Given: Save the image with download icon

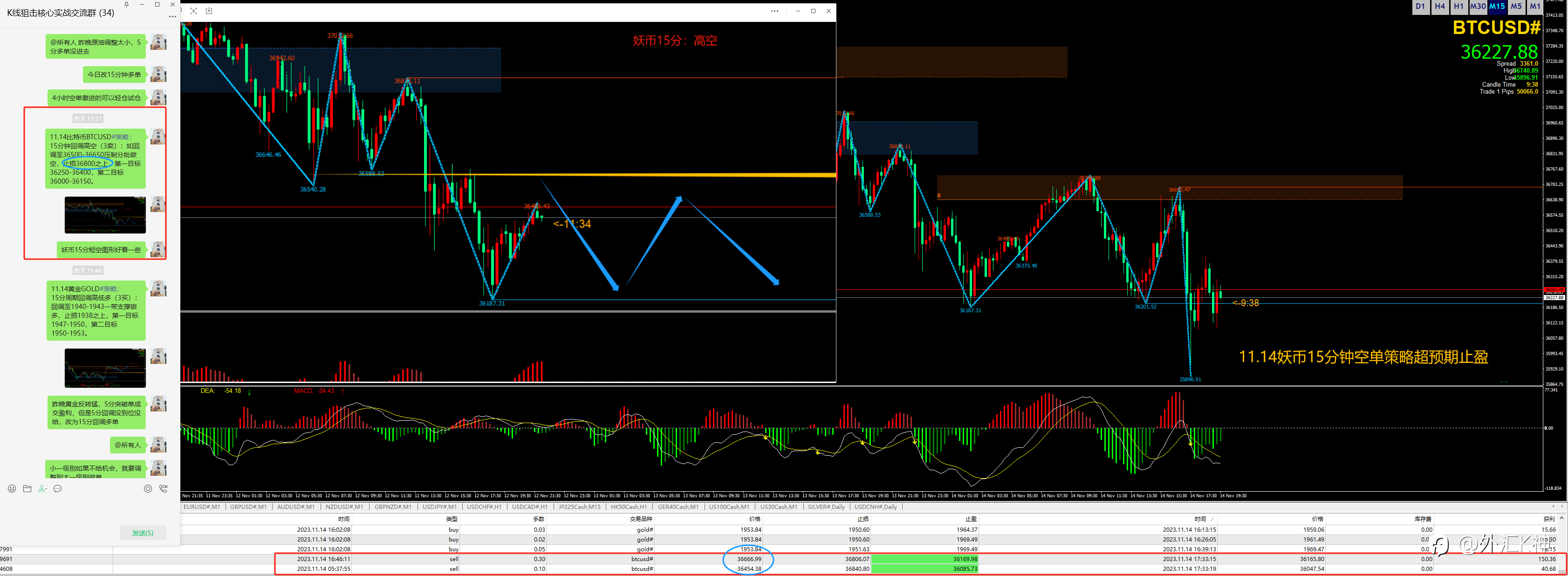Looking at the screenshot, I should point(209,10).
